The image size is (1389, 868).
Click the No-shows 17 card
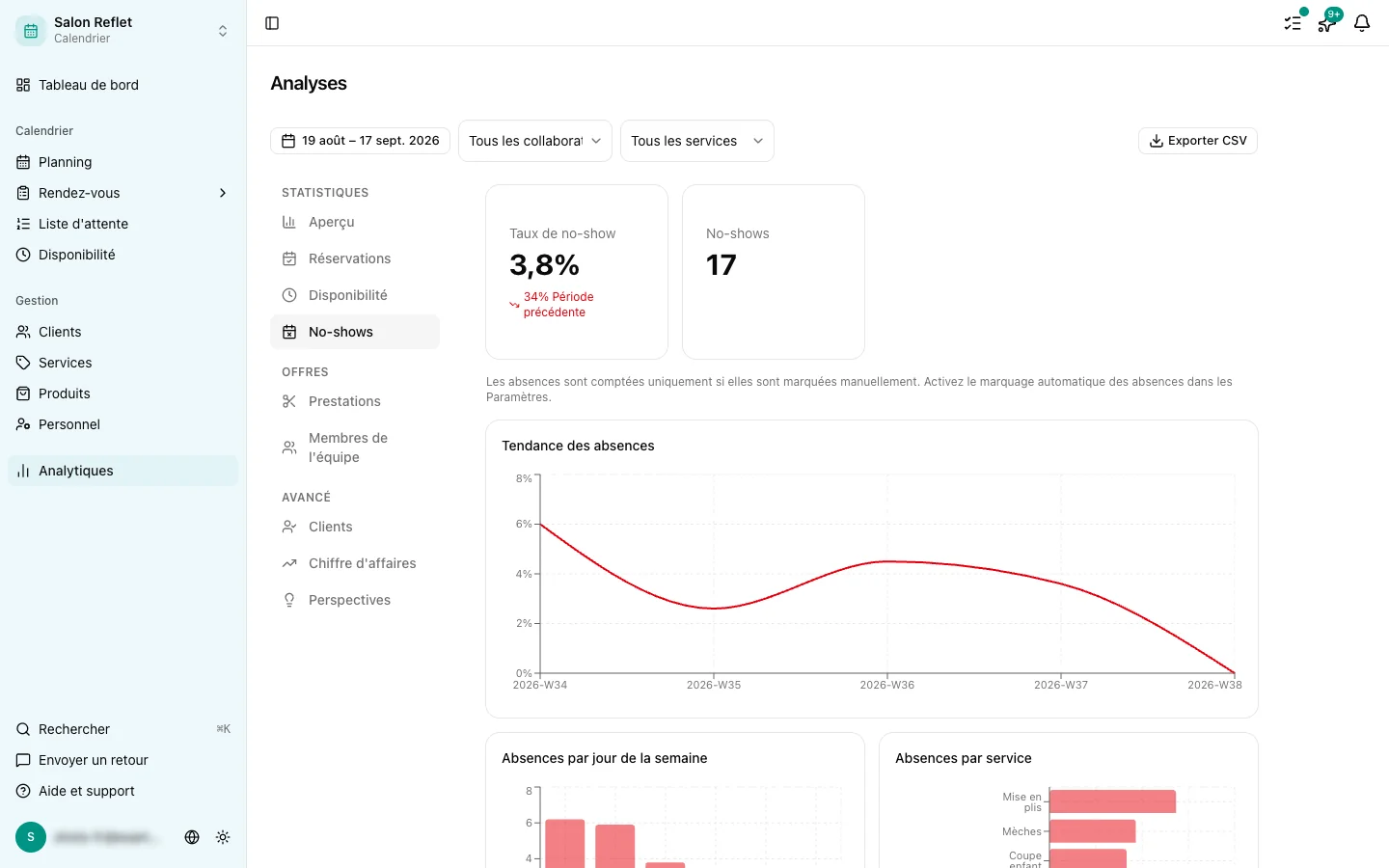tap(774, 272)
